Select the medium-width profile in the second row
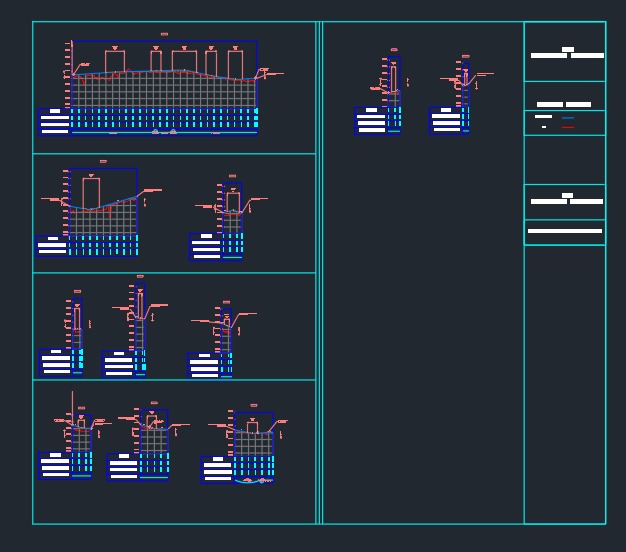The image size is (626, 552). (100, 212)
